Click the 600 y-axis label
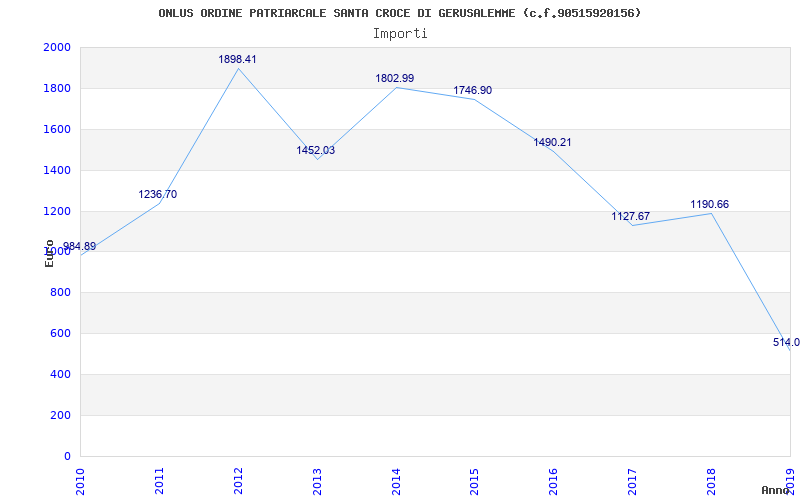This screenshot has width=800, height=500. (x=60, y=334)
